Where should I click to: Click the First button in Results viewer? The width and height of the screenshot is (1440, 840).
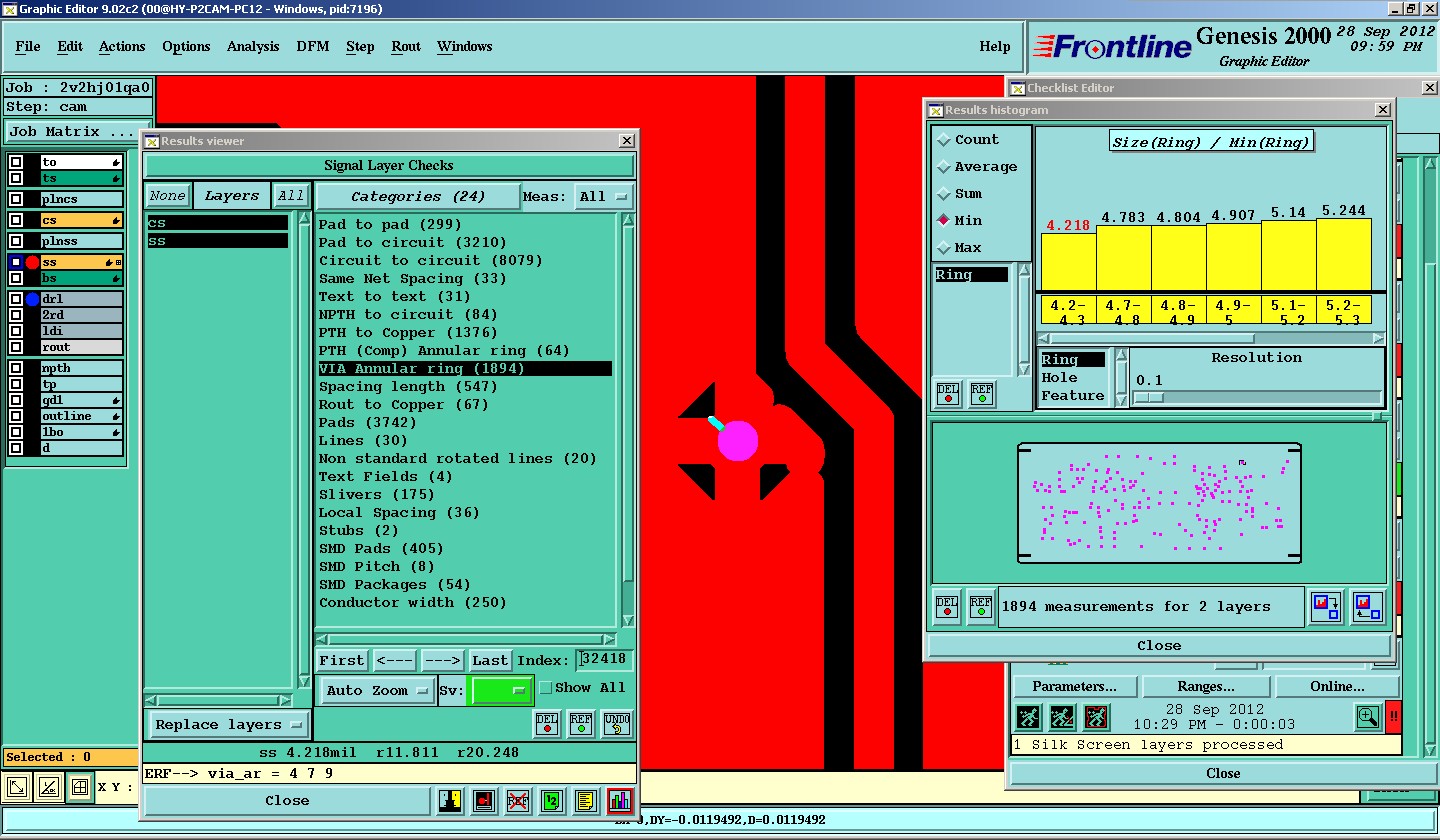342,661
